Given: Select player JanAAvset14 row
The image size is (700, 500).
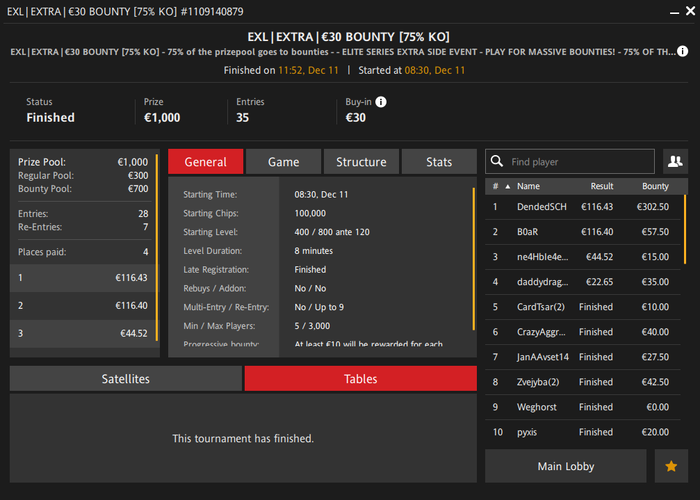Looking at the screenshot, I should point(583,357).
